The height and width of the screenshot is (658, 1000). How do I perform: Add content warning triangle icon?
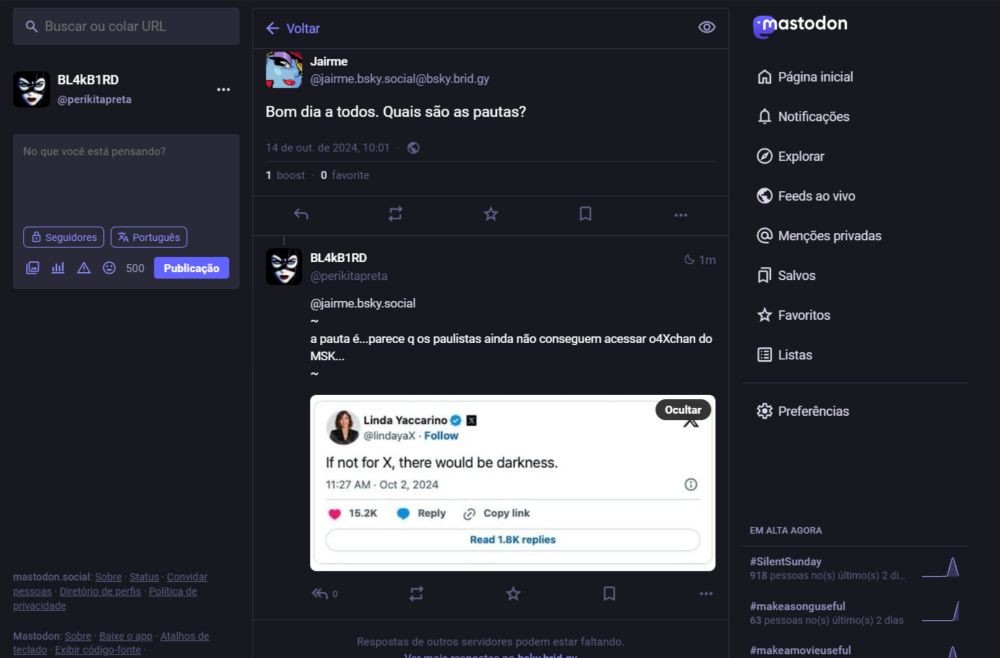click(x=84, y=268)
